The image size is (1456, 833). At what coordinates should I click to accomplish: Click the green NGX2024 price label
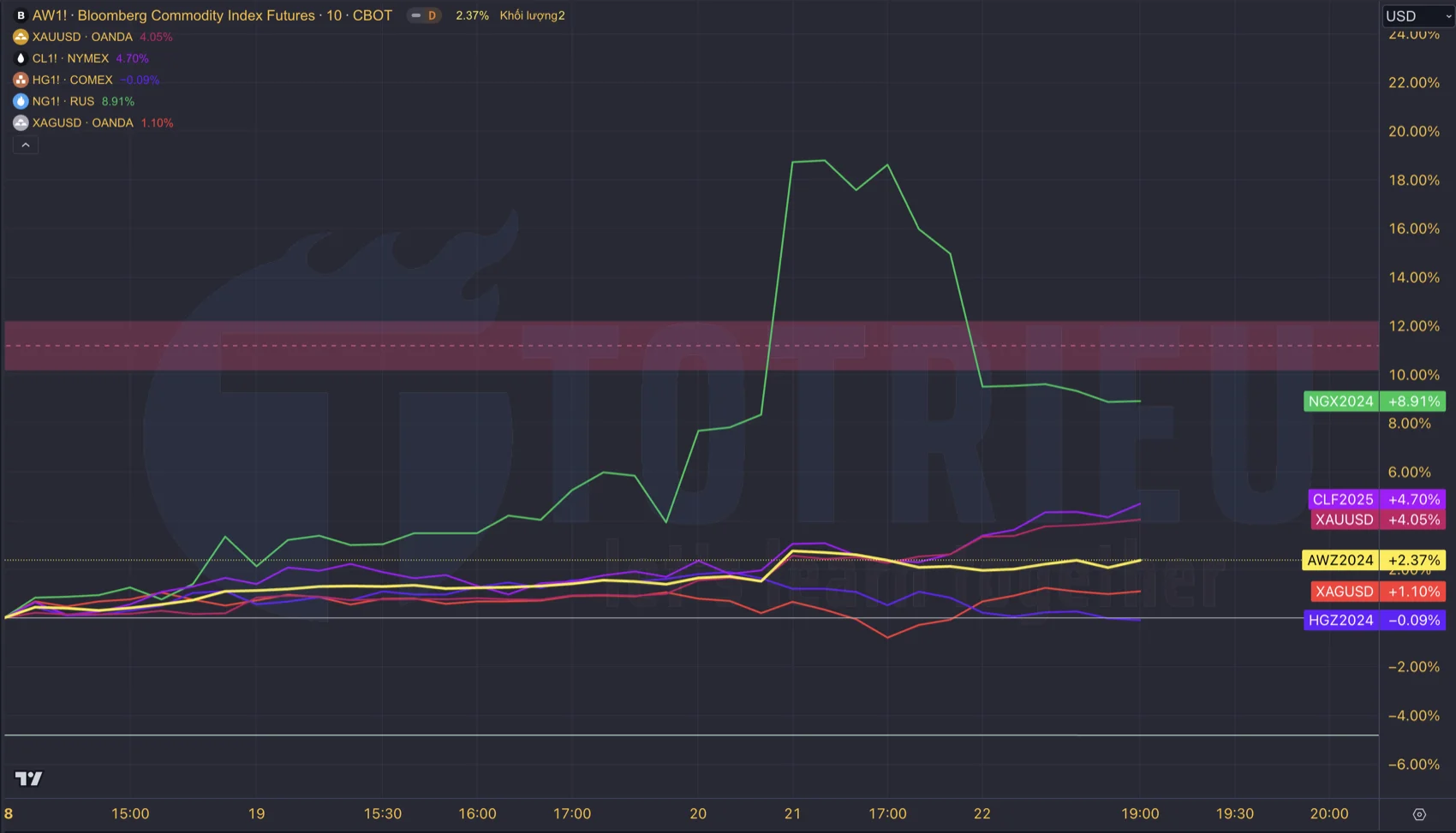(1340, 402)
